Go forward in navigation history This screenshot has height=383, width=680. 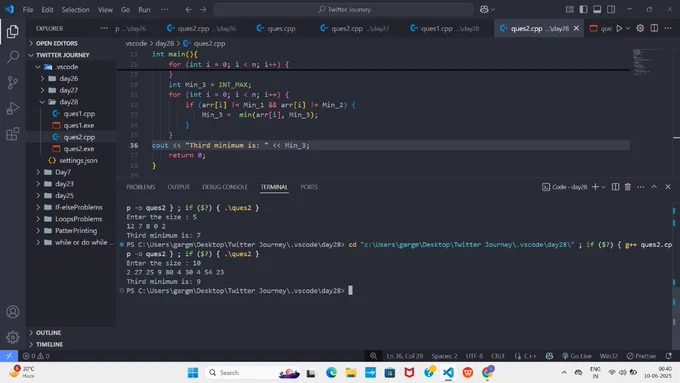tap(203, 10)
